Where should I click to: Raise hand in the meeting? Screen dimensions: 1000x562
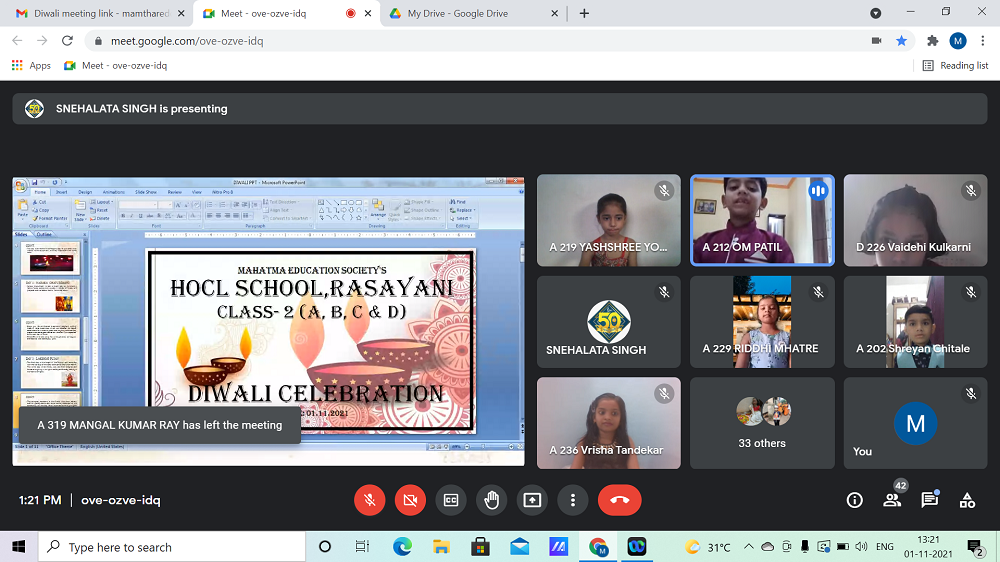(491, 500)
